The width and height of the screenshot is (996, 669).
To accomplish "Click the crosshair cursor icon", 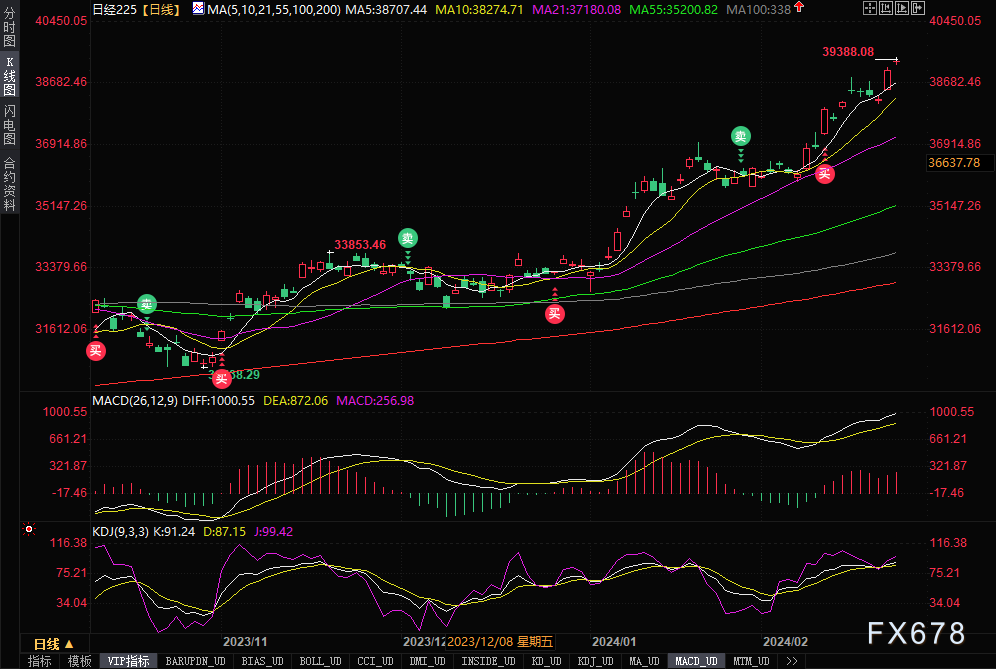I will pyautogui.click(x=870, y=8).
